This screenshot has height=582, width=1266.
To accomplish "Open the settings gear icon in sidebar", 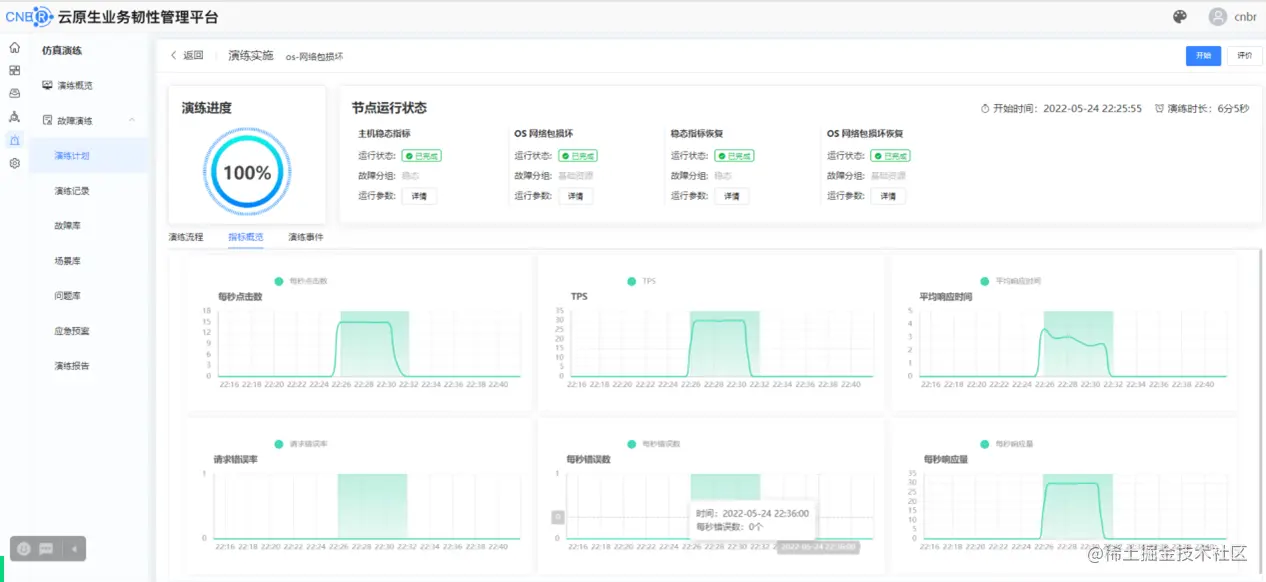I will (13, 164).
